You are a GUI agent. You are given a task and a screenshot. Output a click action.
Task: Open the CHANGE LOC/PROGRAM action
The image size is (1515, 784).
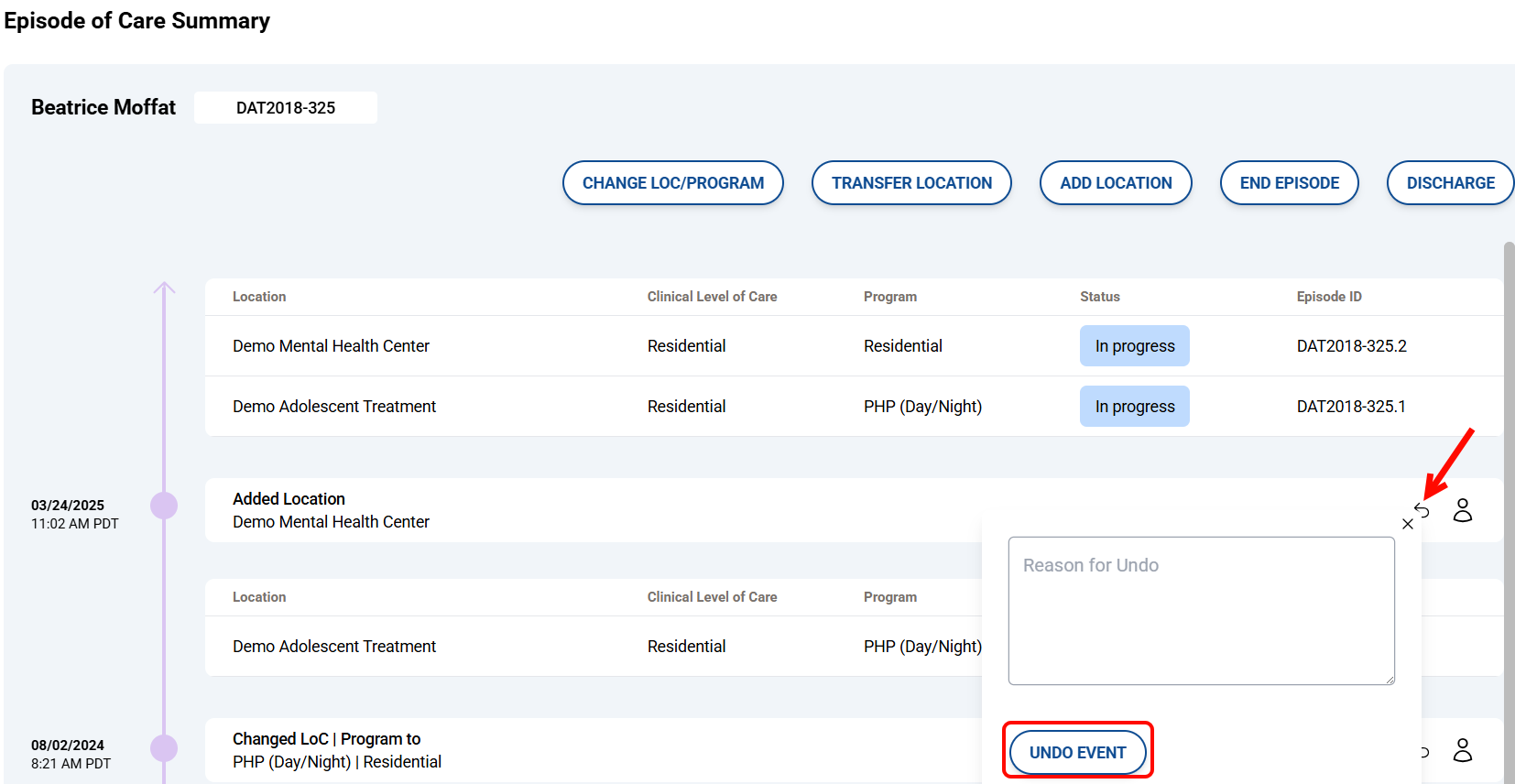(x=672, y=183)
